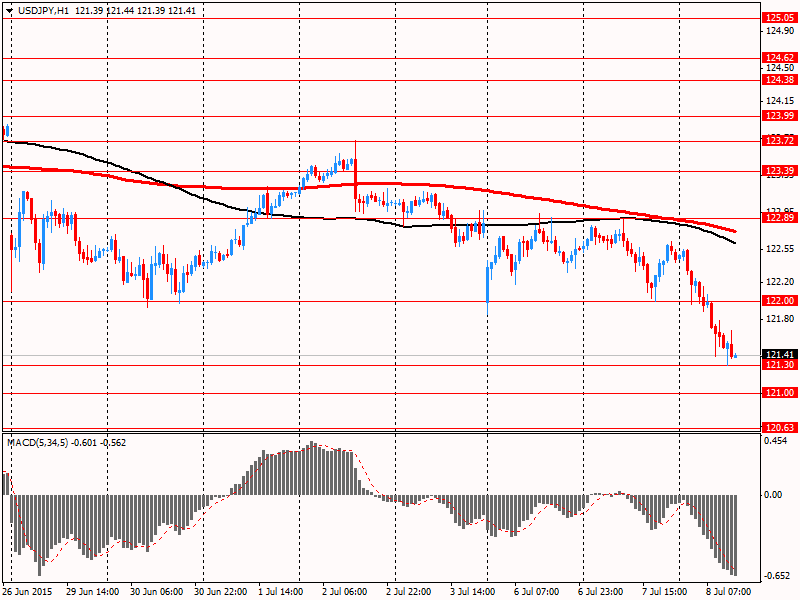Click the 7 Jul 15:00 time axis label
This screenshot has height=600, width=800.
[x=664, y=592]
